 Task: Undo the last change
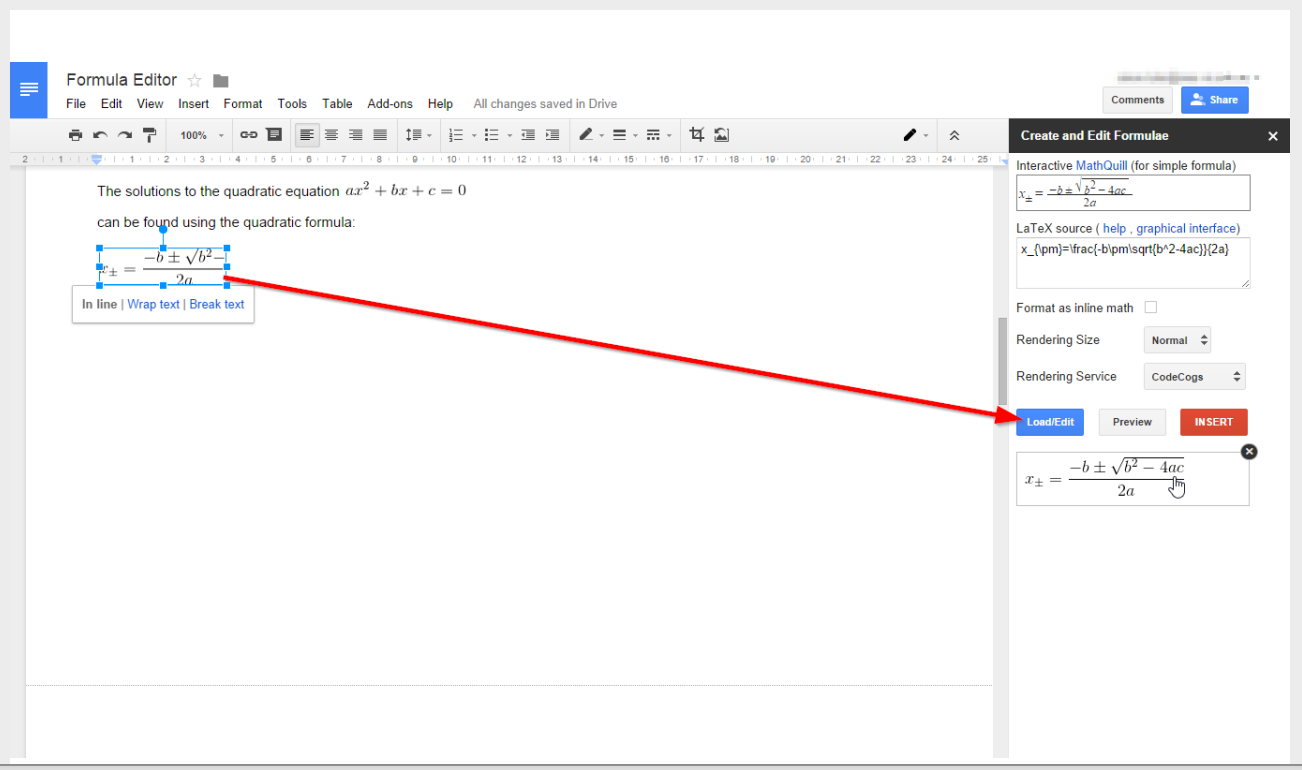98,135
